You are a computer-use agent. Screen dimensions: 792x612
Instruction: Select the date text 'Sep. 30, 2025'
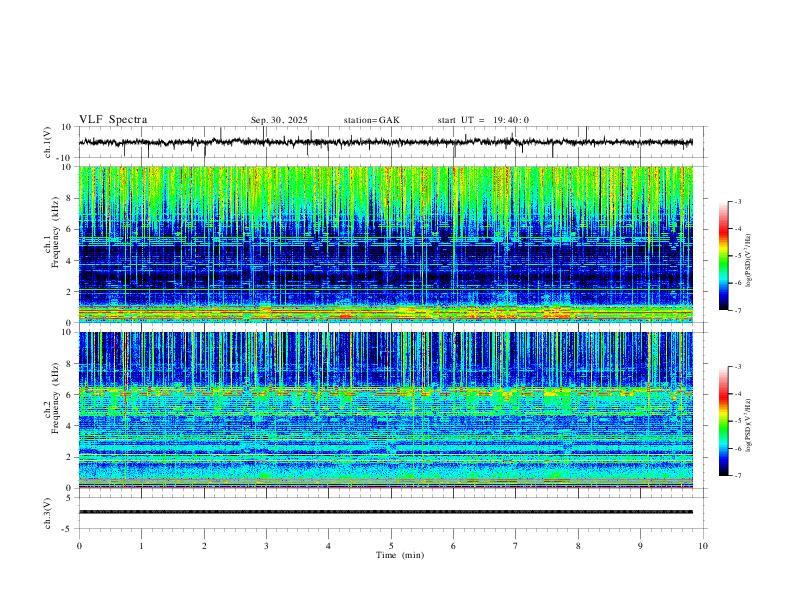(279, 120)
